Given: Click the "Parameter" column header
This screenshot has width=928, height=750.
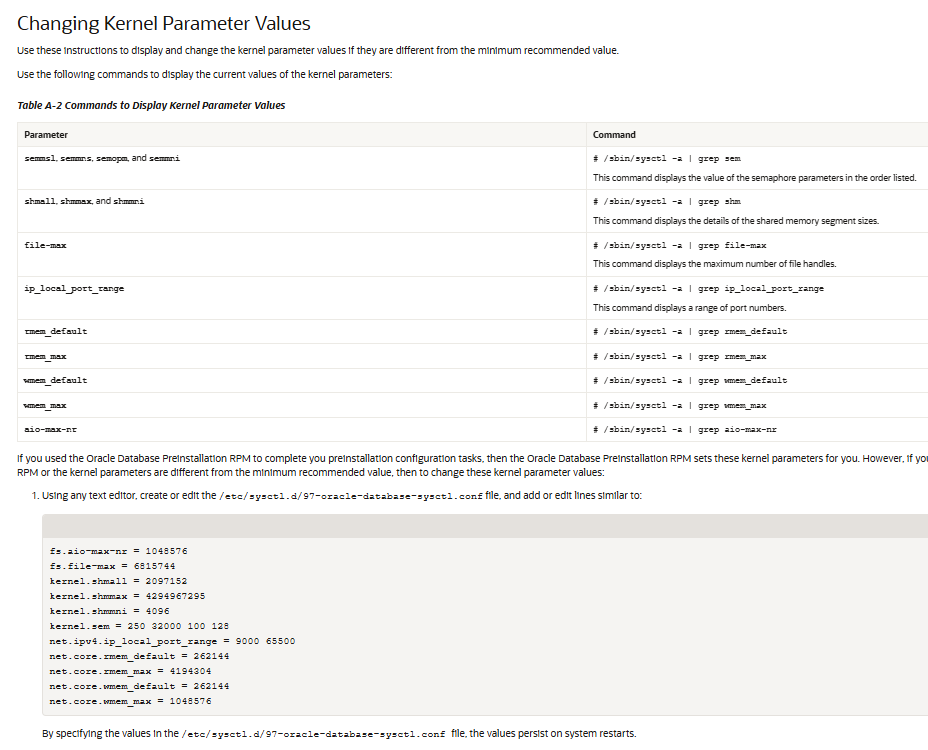Looking at the screenshot, I should click(x=46, y=135).
